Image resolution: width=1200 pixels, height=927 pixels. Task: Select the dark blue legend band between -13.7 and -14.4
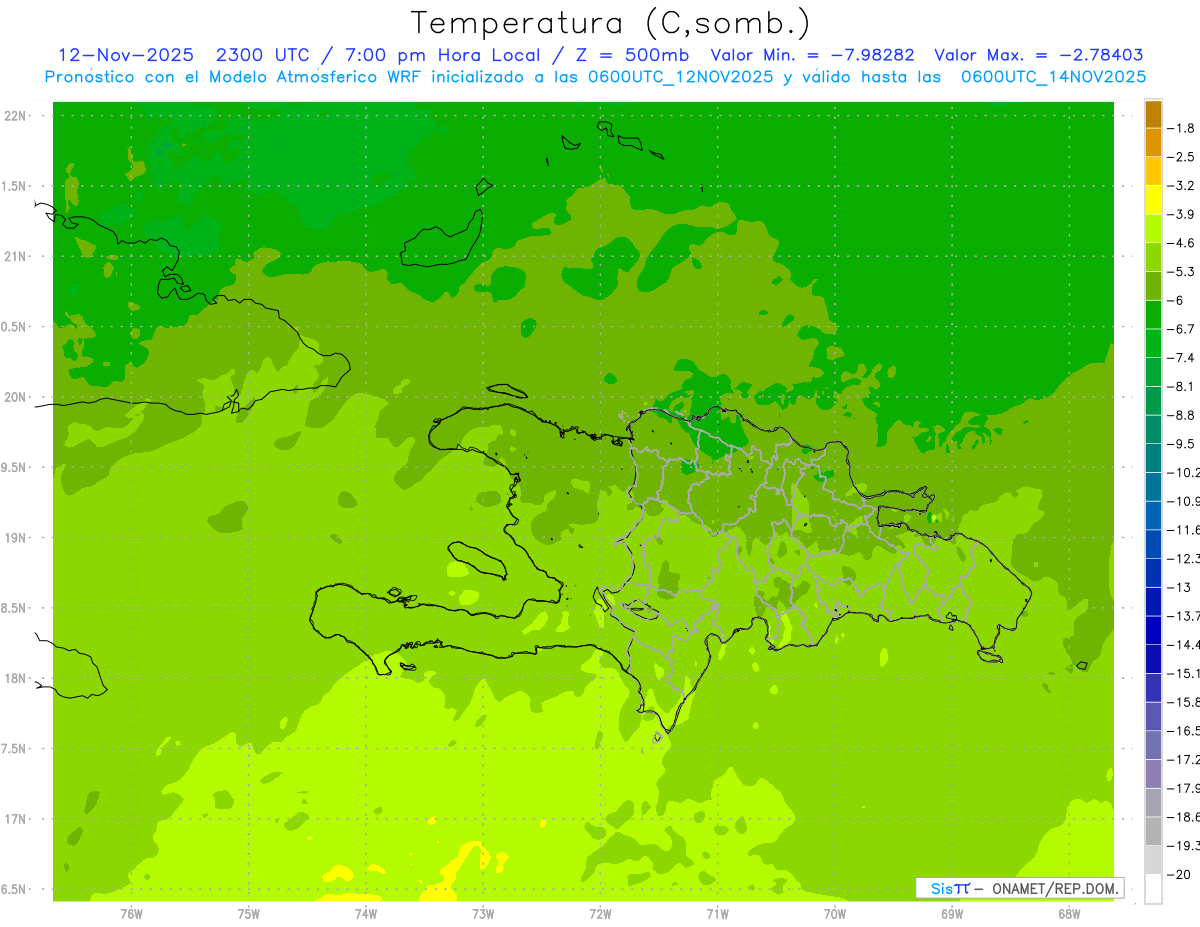coord(1153,630)
